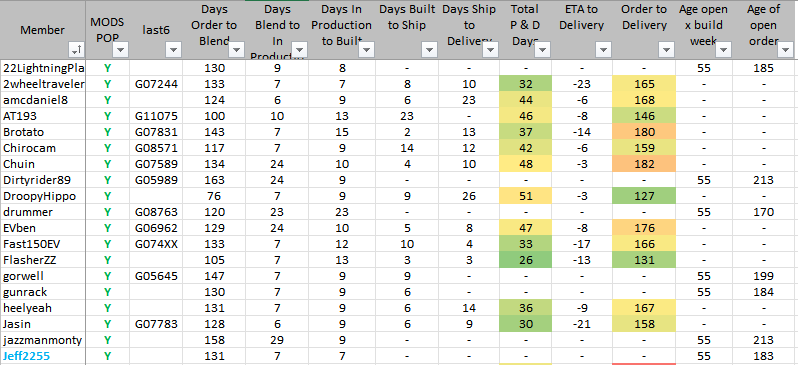Open Order to Delivery filter arrow
Image resolution: width=798 pixels, height=365 pixels.
pos(666,50)
